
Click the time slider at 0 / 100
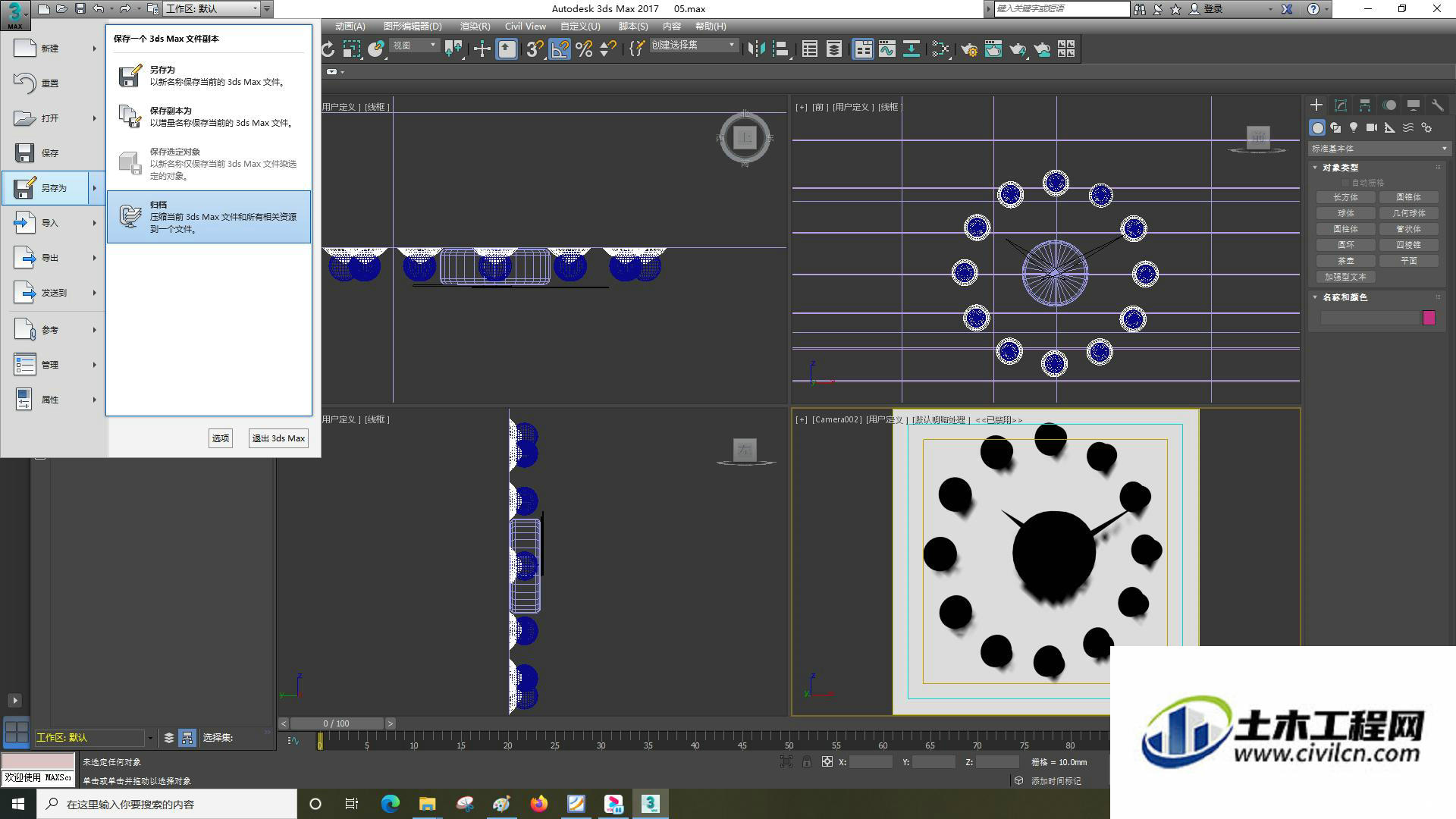(x=336, y=723)
